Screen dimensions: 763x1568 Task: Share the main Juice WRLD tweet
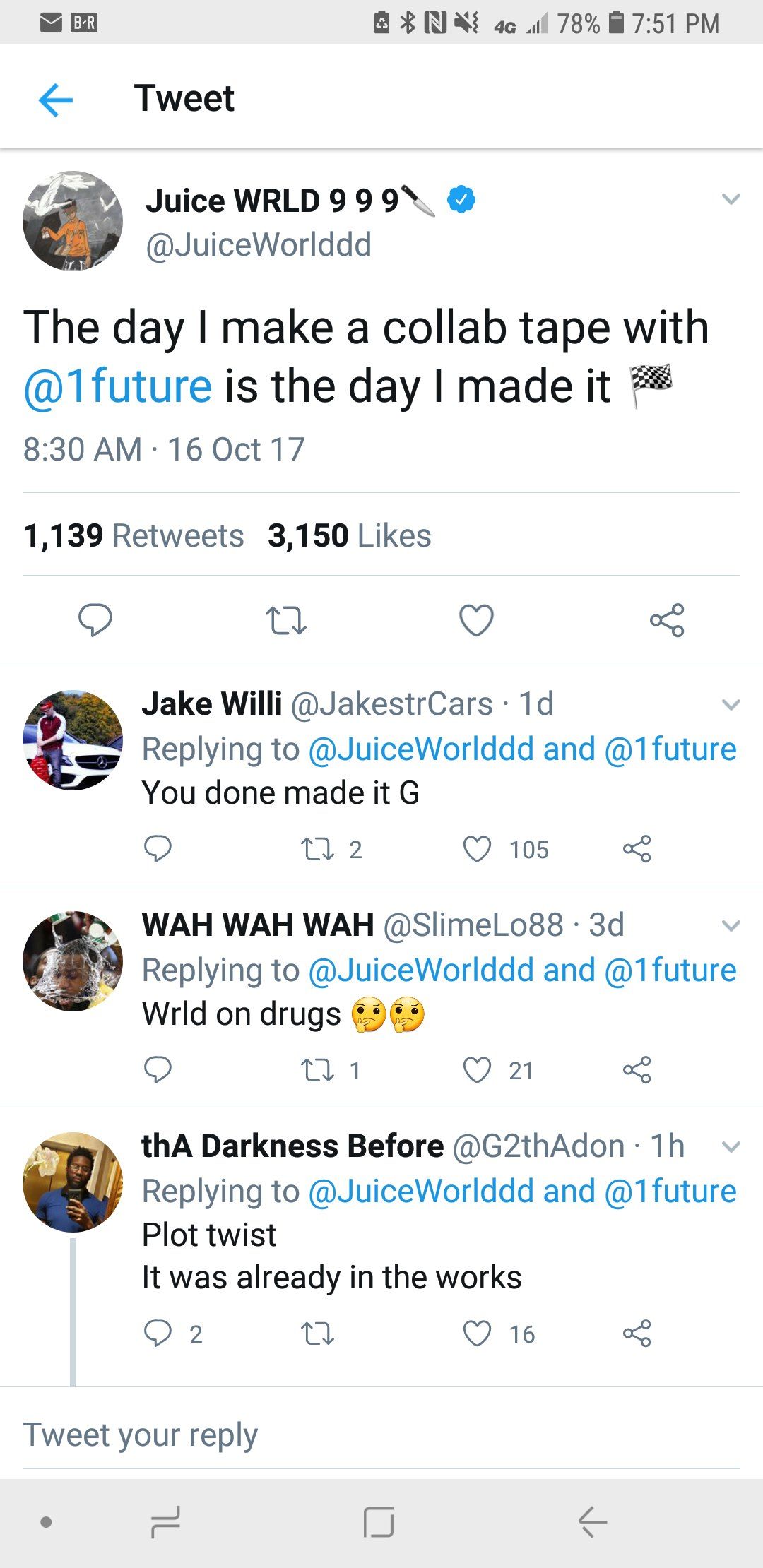(x=667, y=622)
